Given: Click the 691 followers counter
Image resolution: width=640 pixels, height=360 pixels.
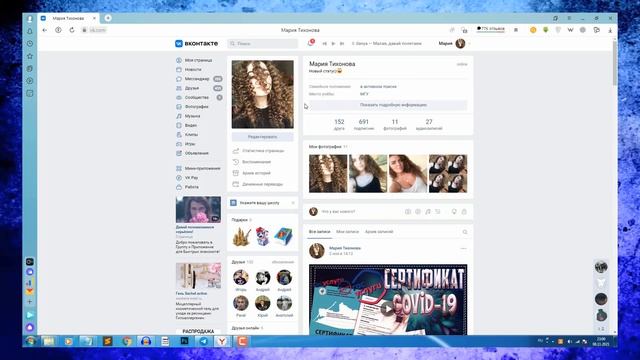Looking at the screenshot, I should coord(363,124).
